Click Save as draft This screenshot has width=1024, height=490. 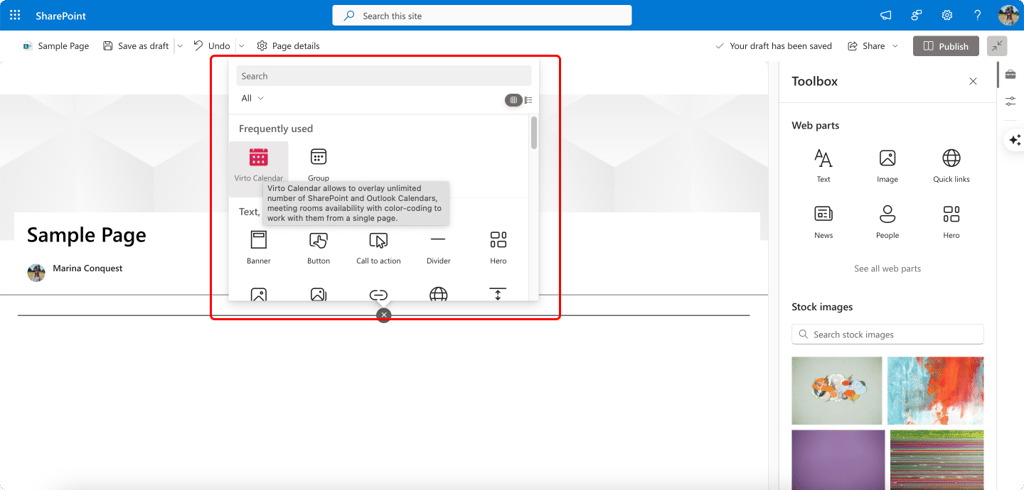pyautogui.click(x=136, y=46)
